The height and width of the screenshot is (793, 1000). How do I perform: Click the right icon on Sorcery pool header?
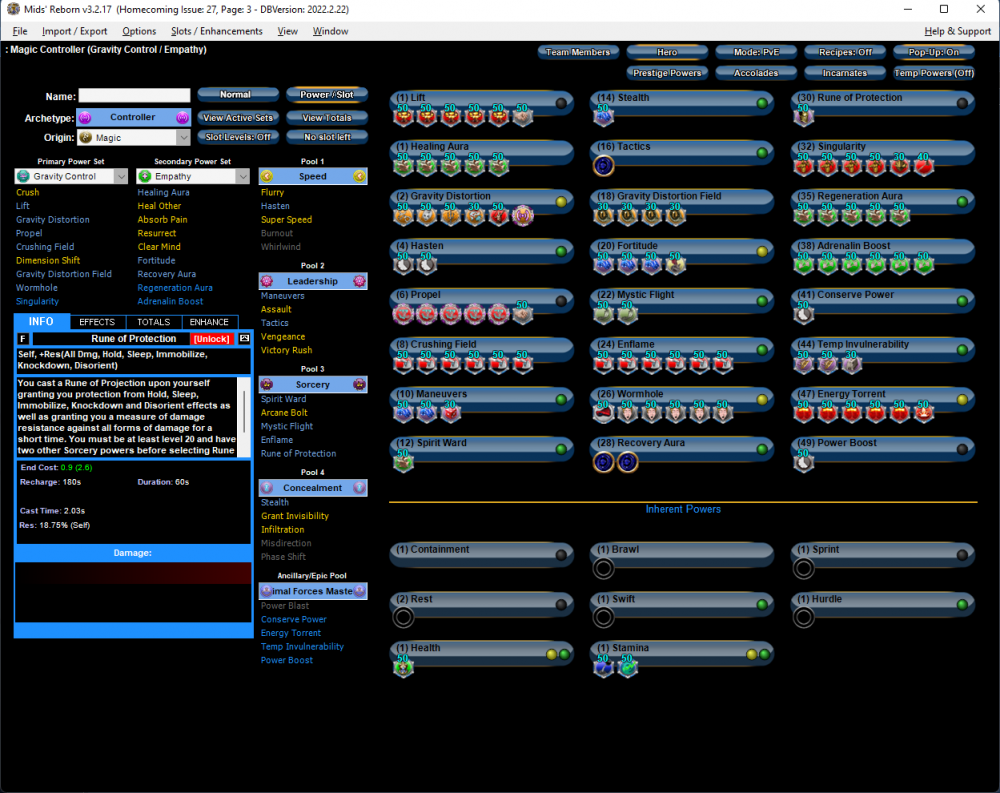coord(359,384)
